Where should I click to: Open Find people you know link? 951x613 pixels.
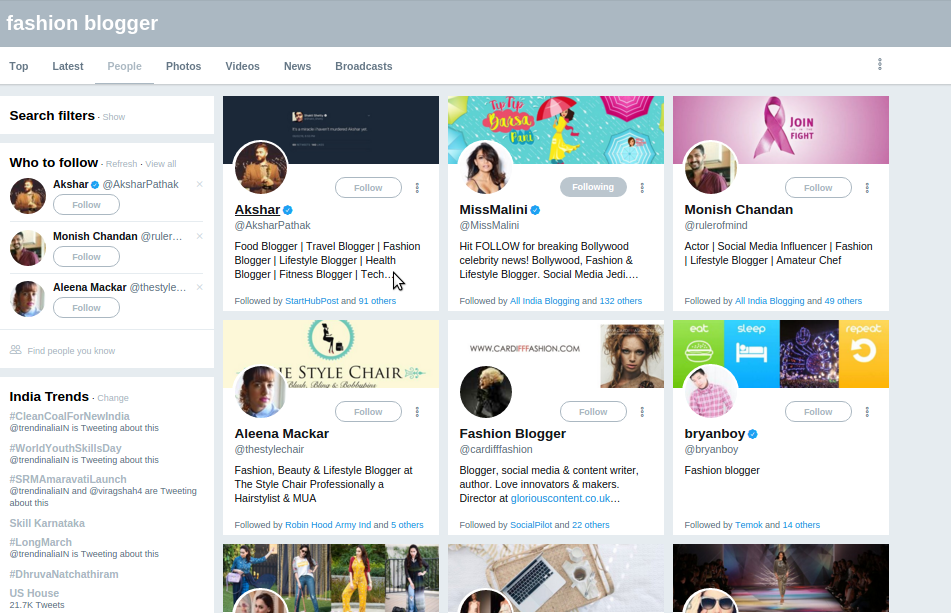pyautogui.click(x=71, y=351)
